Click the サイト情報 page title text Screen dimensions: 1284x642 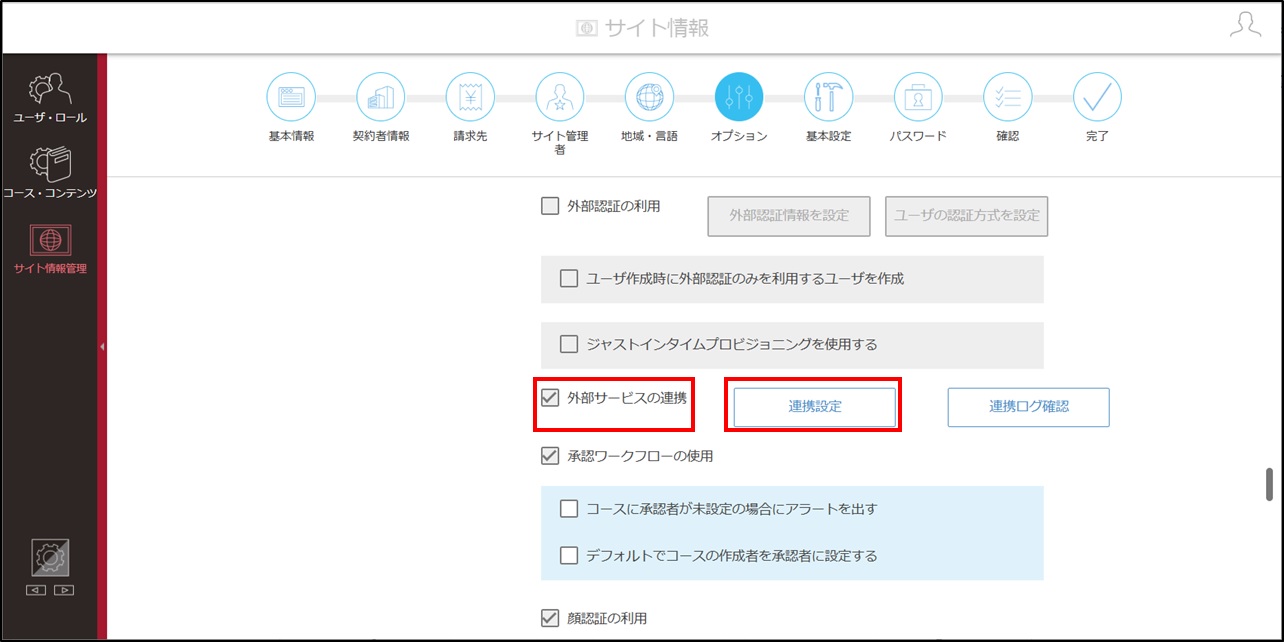pyautogui.click(x=657, y=28)
